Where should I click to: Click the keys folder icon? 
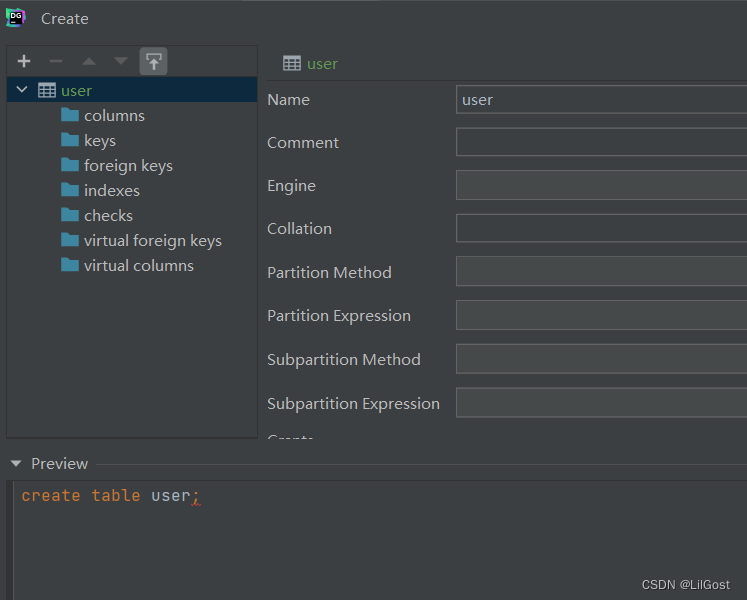click(x=70, y=140)
